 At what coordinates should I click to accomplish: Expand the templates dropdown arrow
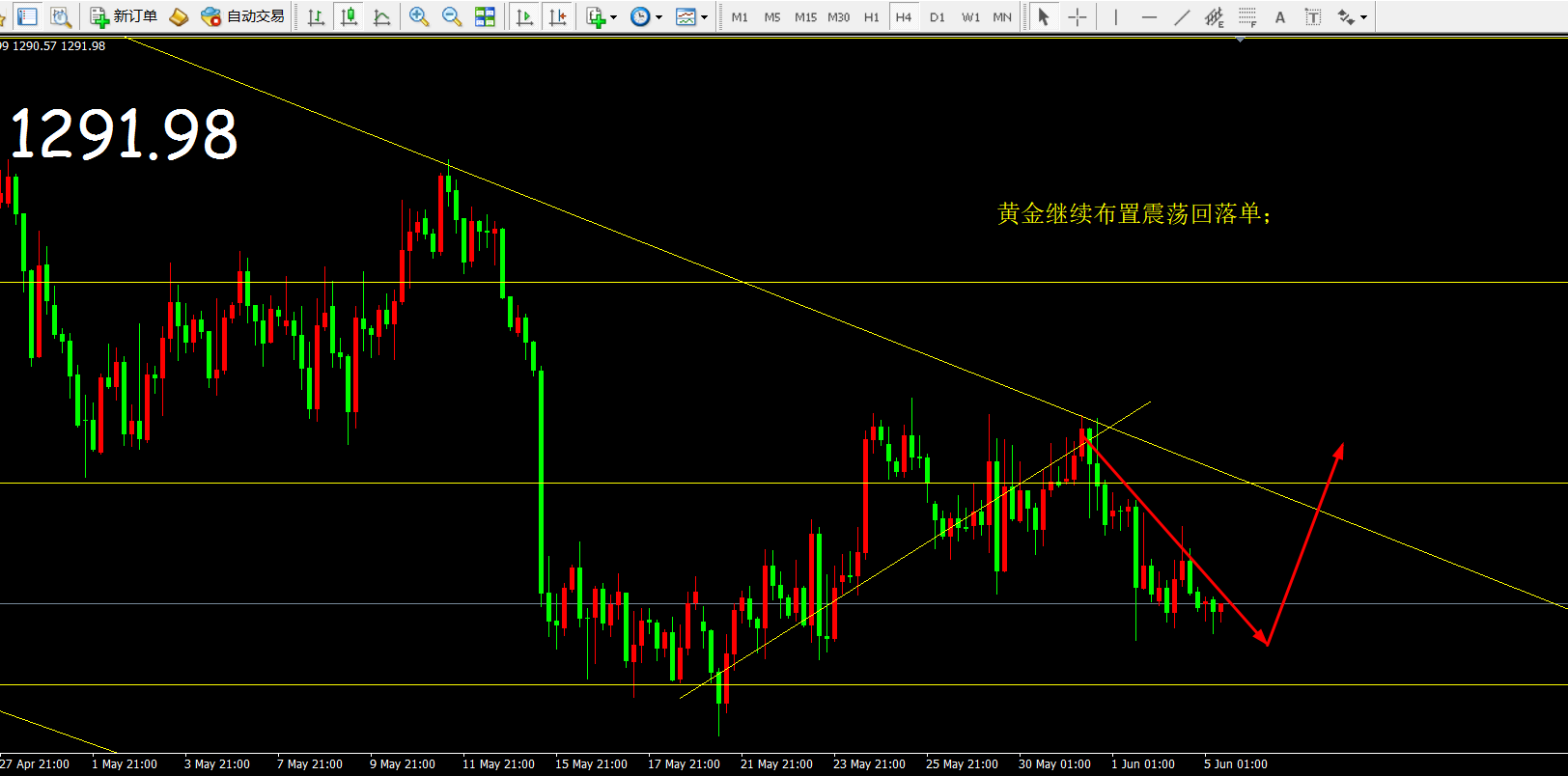tap(704, 17)
